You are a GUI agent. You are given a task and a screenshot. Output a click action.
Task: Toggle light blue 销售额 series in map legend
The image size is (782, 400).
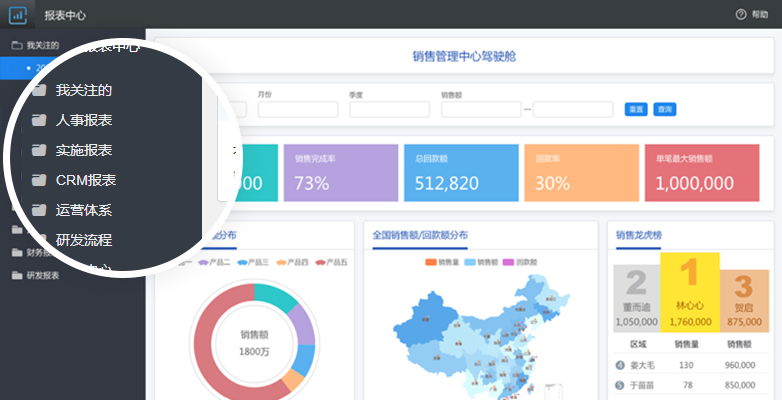point(481,262)
